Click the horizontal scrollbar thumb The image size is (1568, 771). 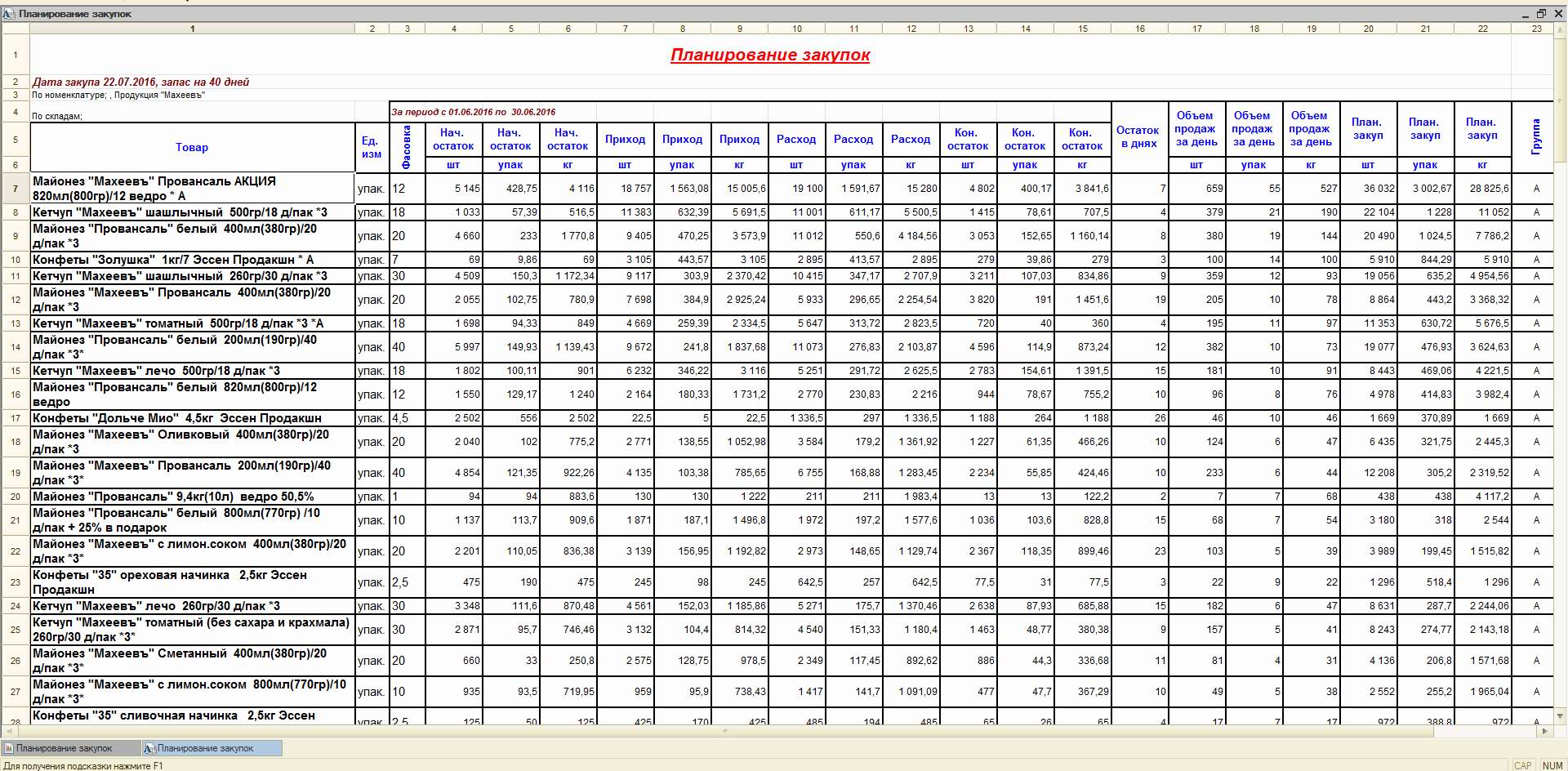tap(725, 731)
